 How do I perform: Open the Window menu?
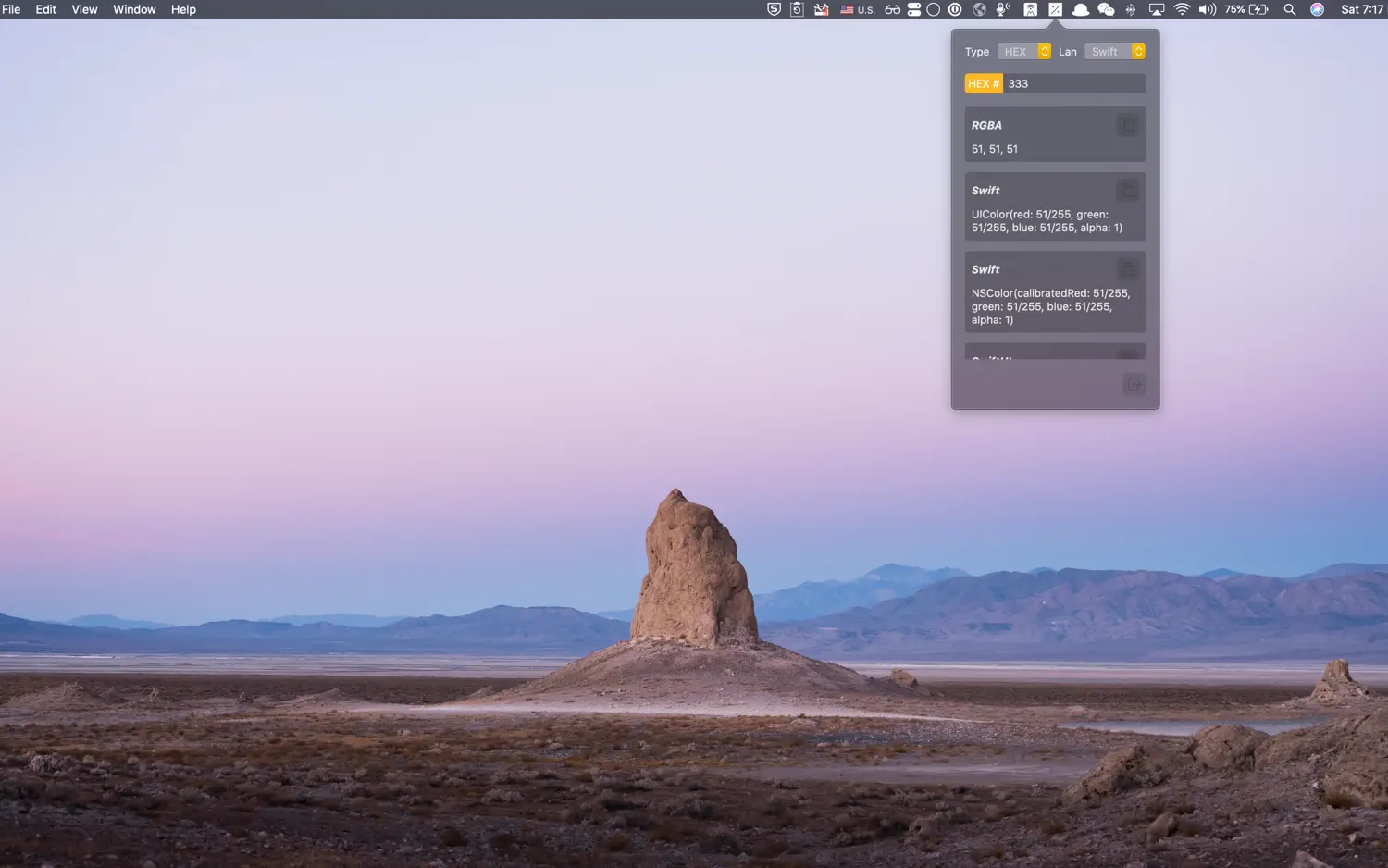(x=133, y=9)
